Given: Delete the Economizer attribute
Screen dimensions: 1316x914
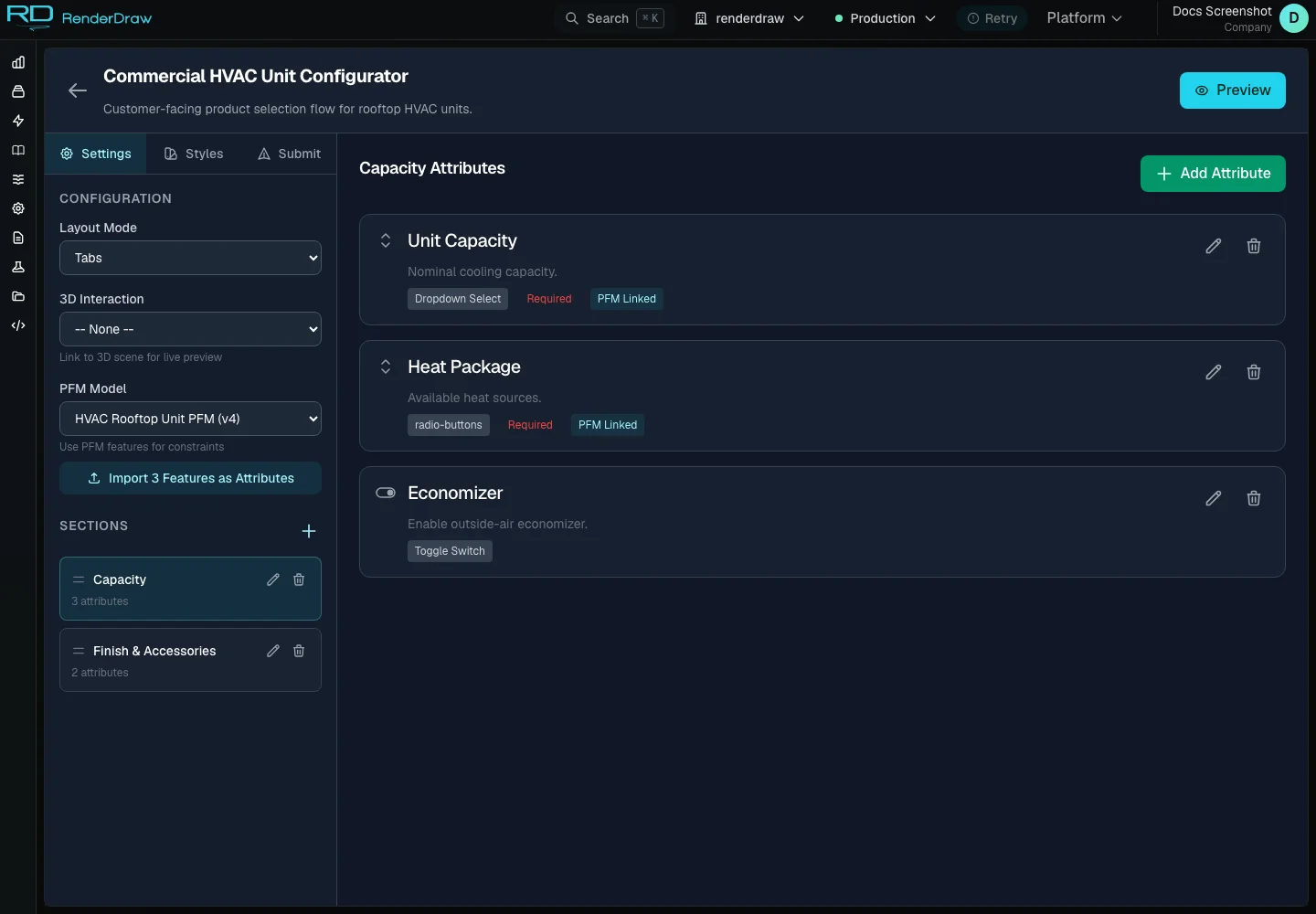Looking at the screenshot, I should 1254,498.
